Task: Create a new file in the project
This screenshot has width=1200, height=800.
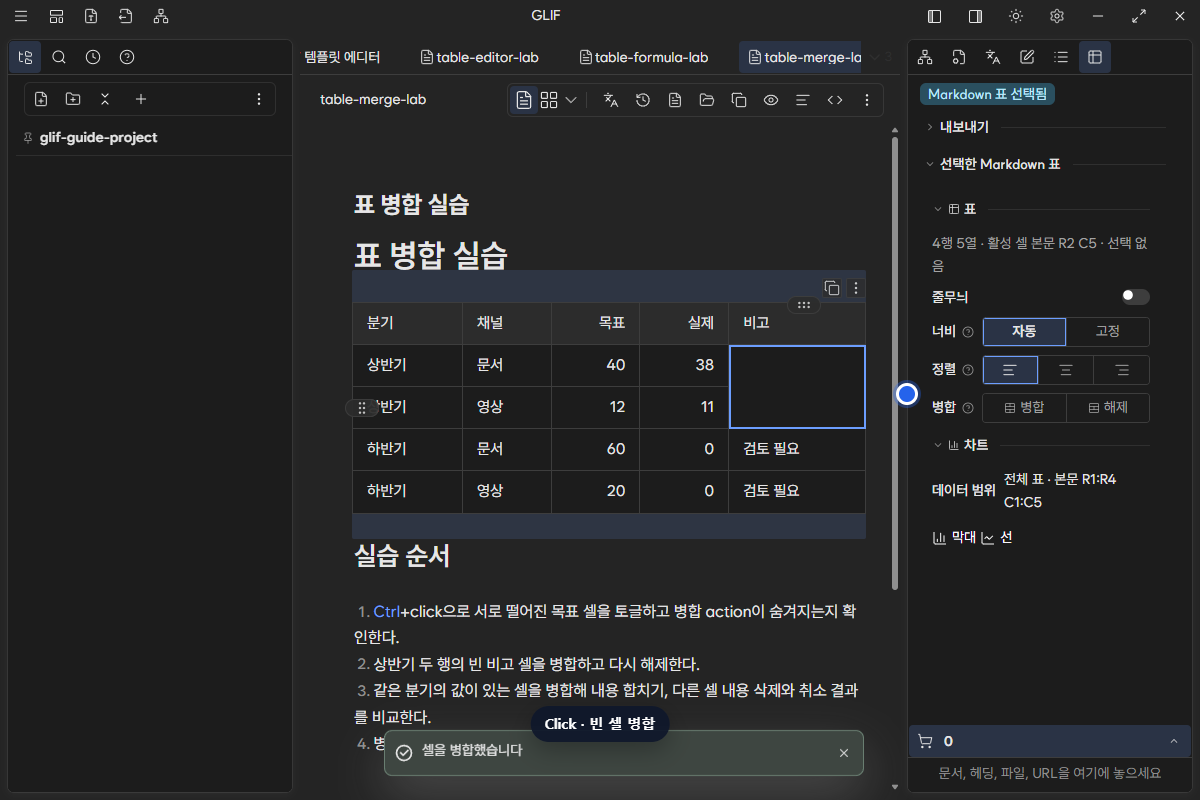Action: coord(41,99)
